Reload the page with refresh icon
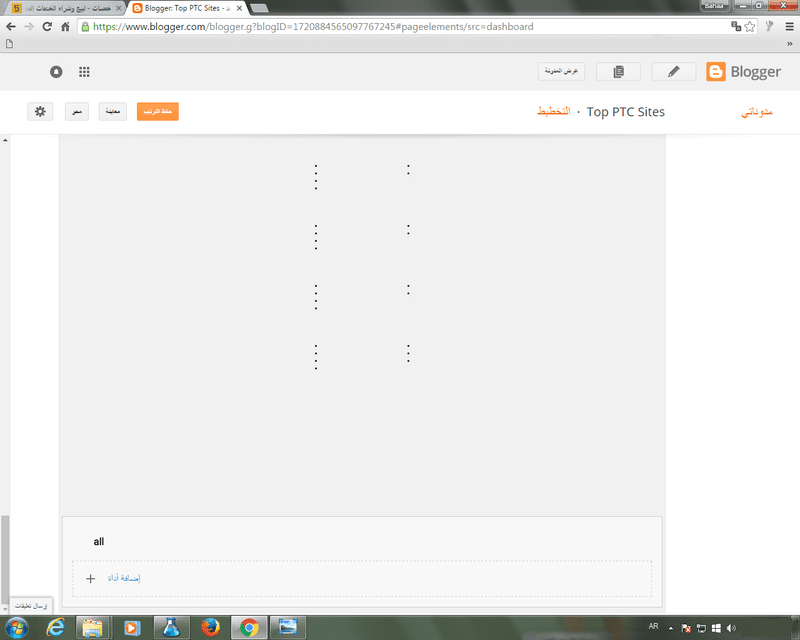800x640 pixels. (x=47, y=27)
